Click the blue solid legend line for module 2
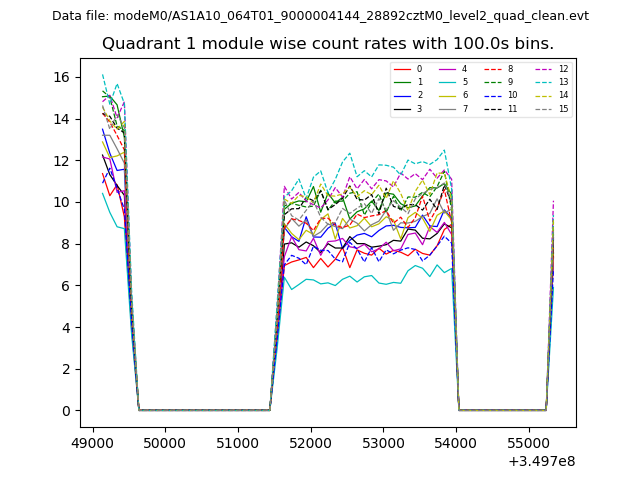 pos(403,95)
